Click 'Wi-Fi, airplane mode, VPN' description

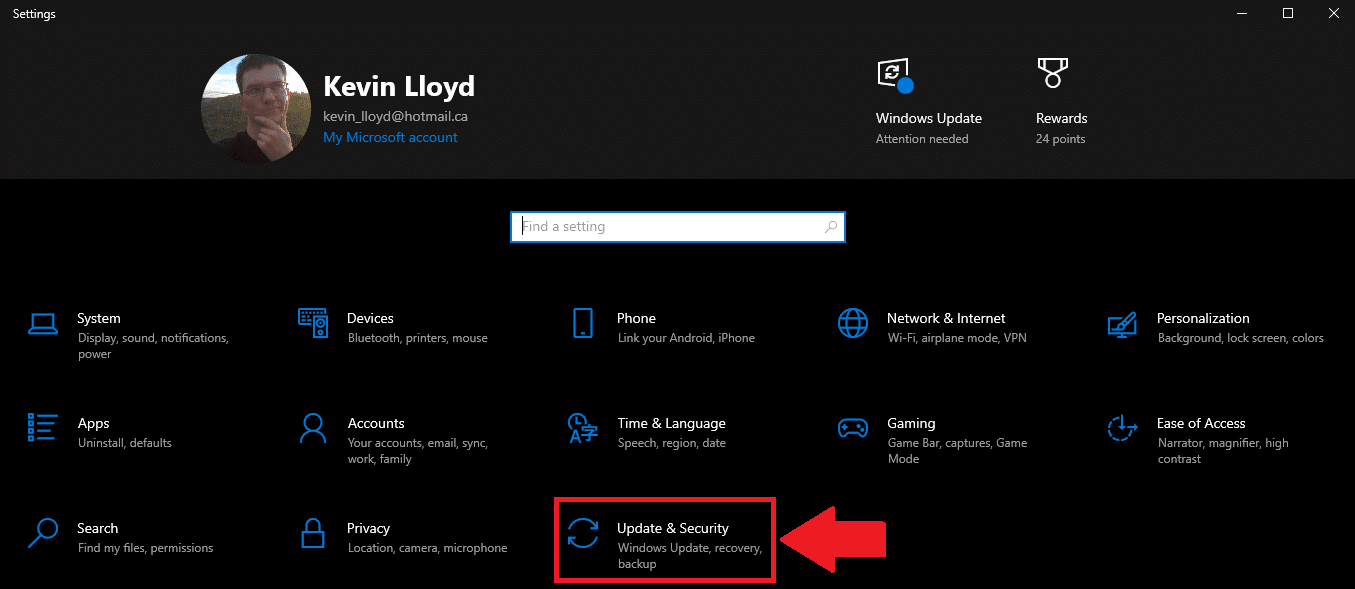pos(957,338)
